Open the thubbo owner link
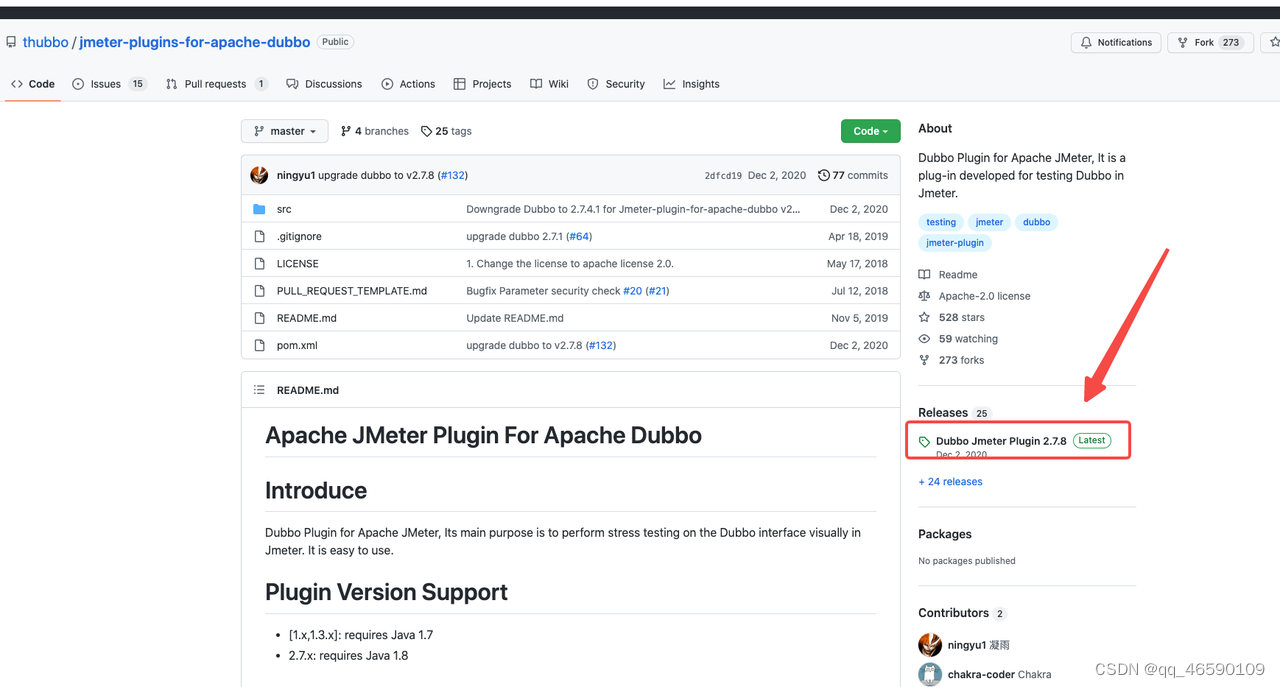Image resolution: width=1280 pixels, height=687 pixels. pos(45,42)
